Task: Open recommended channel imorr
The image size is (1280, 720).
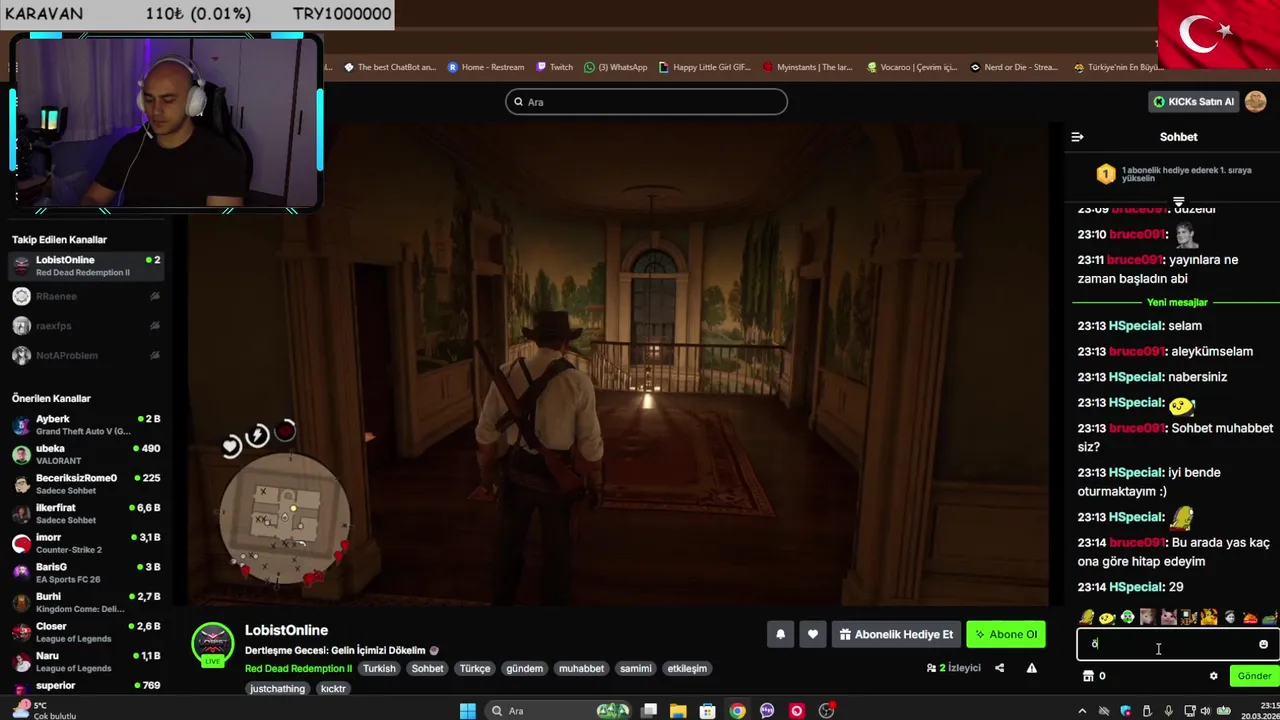Action: tap(88, 543)
